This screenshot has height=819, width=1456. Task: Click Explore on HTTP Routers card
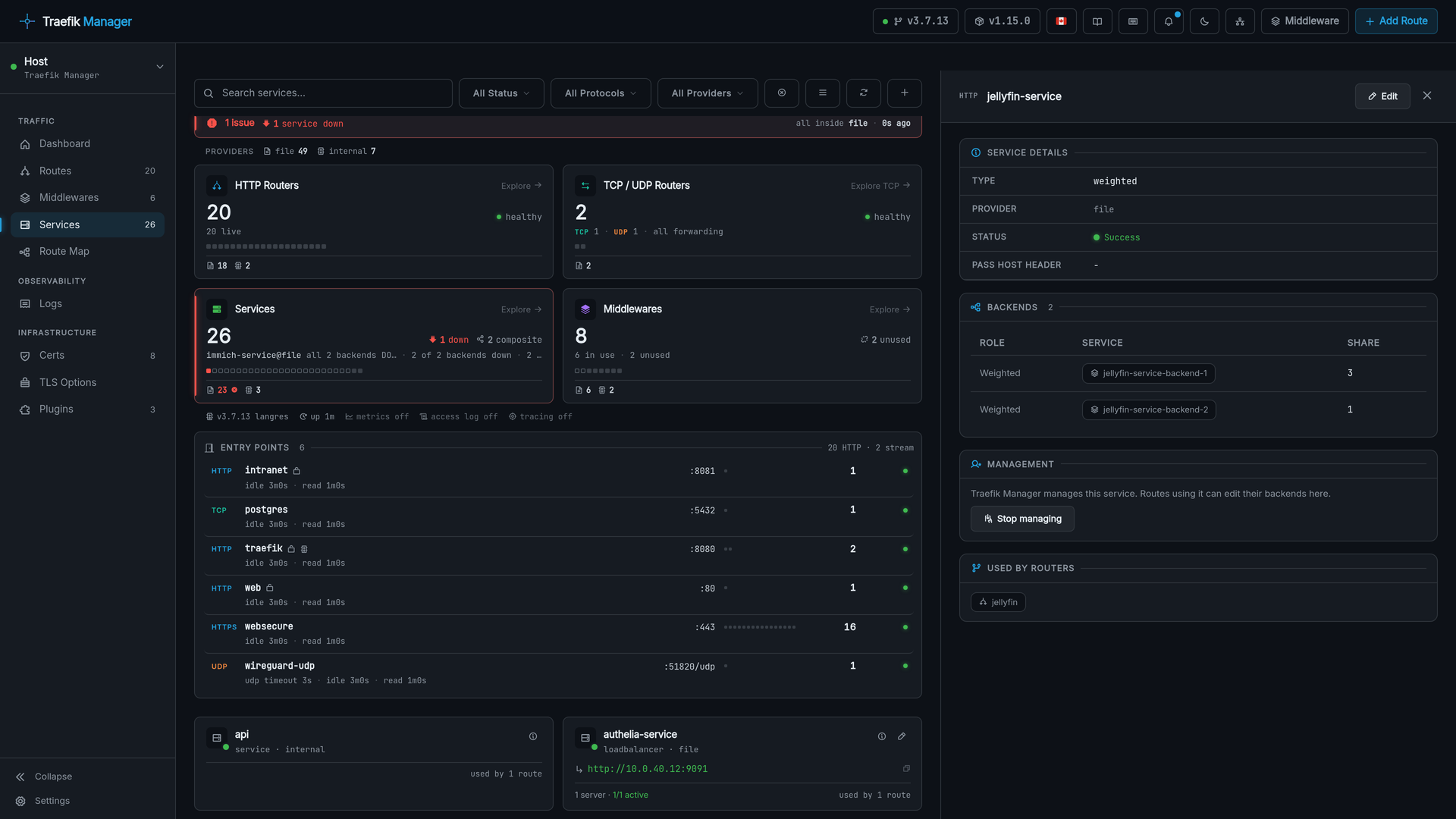tap(521, 186)
